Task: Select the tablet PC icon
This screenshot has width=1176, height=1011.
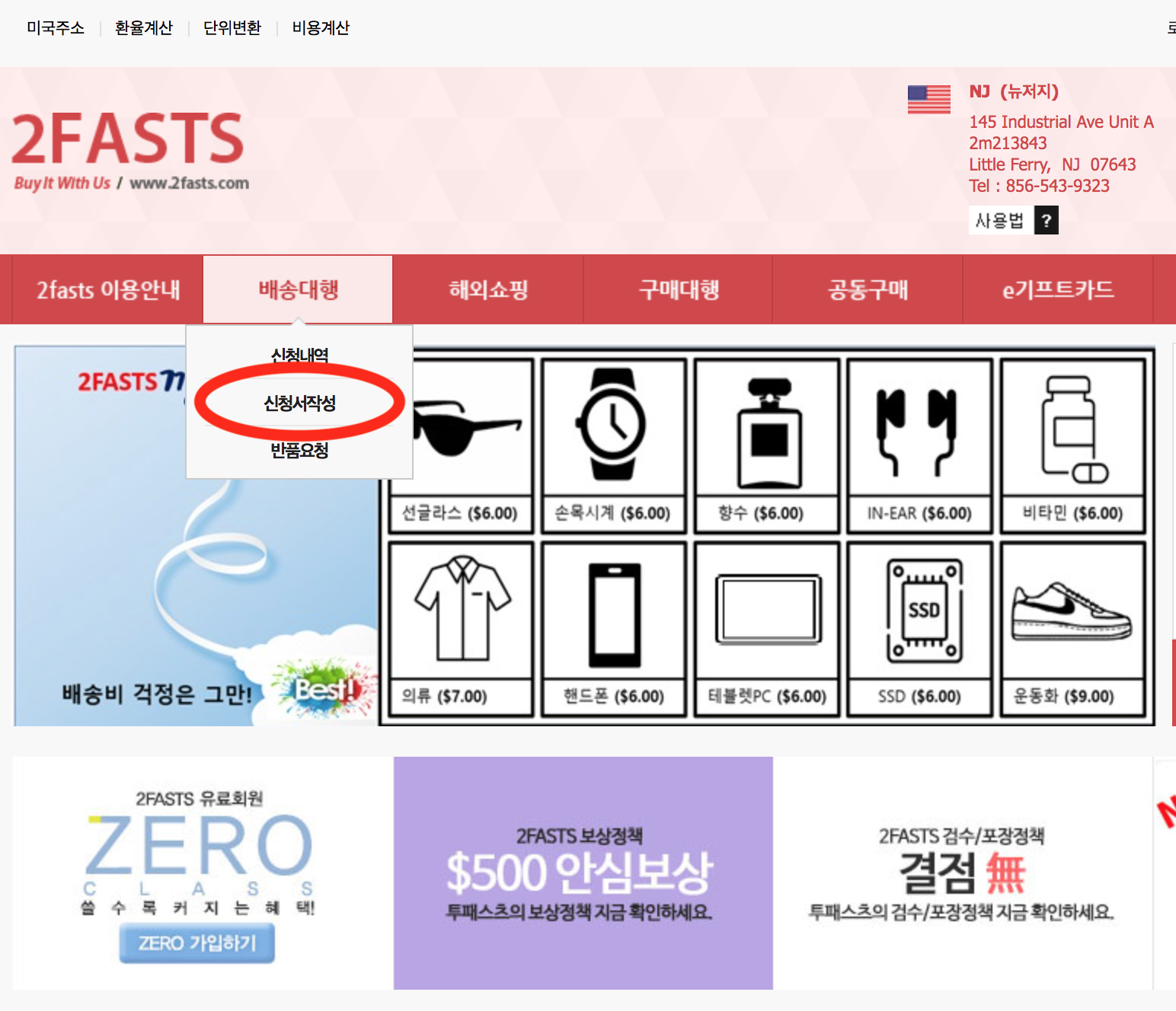Action: [769, 609]
